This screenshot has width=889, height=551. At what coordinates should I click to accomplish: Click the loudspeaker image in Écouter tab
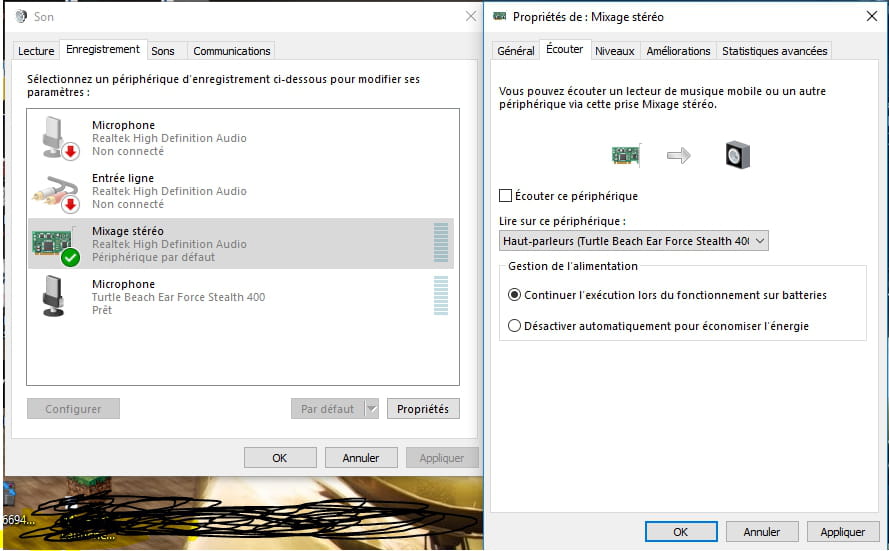coord(738,154)
